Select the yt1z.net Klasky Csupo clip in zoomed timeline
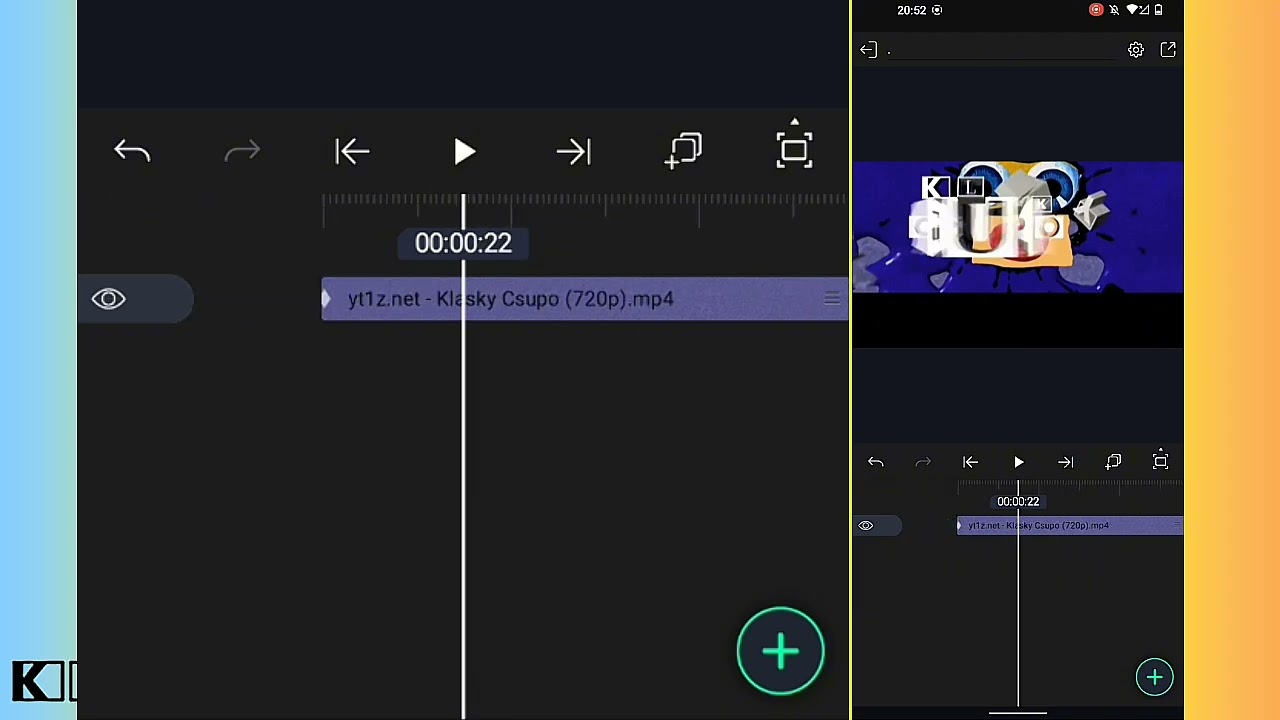 [x=585, y=299]
